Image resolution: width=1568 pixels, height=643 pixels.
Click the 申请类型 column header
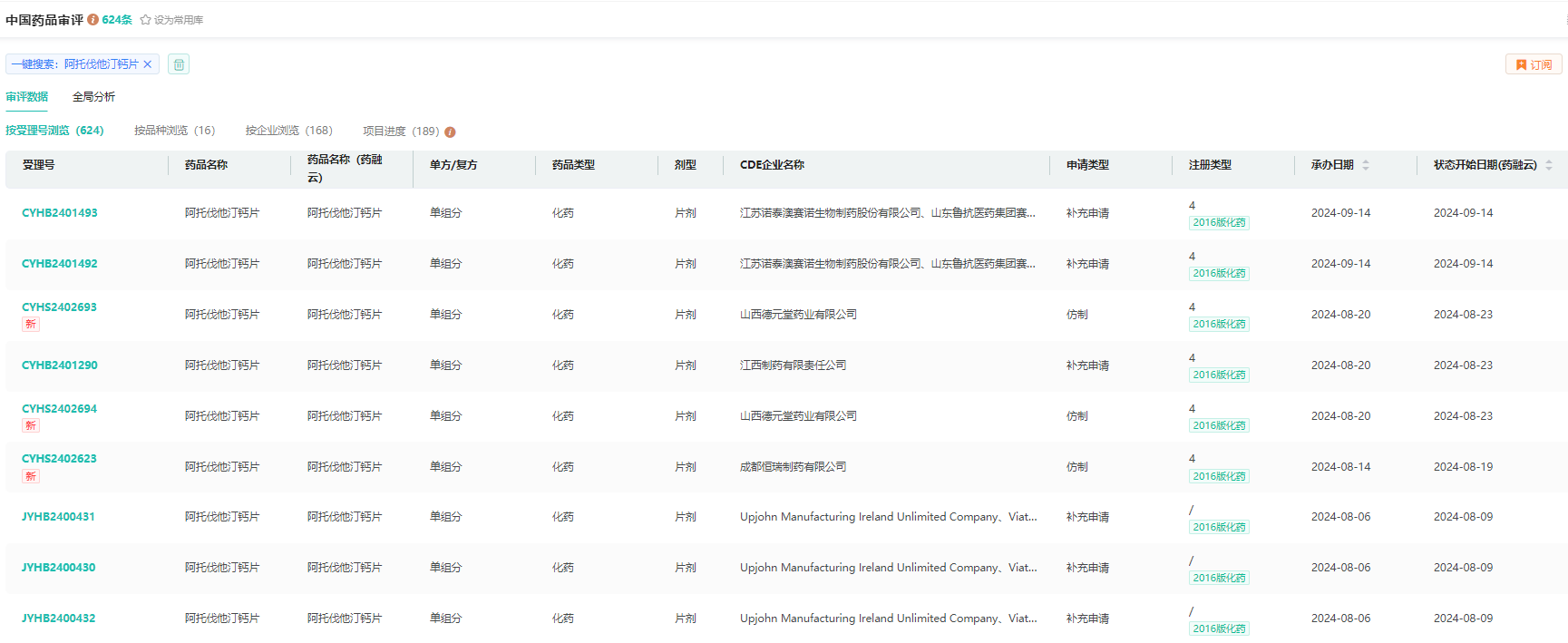pos(1087,165)
